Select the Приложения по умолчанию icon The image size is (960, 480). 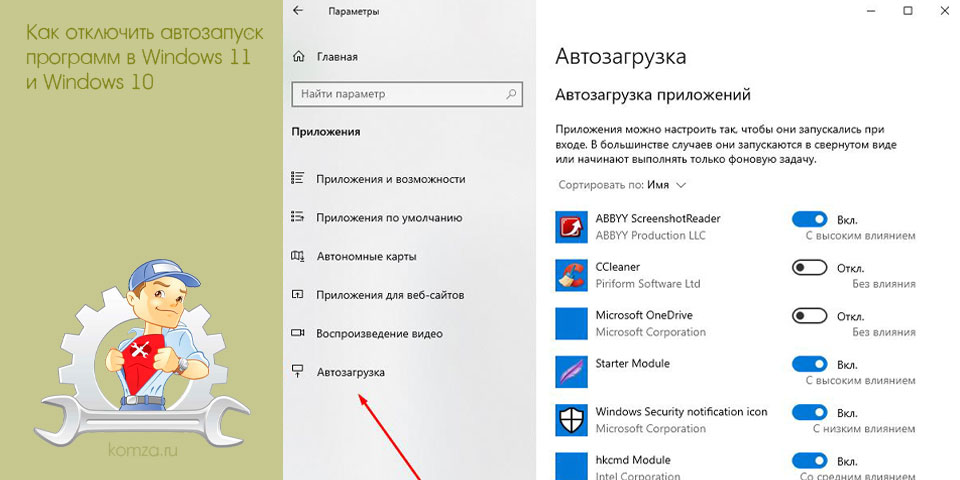[x=298, y=217]
